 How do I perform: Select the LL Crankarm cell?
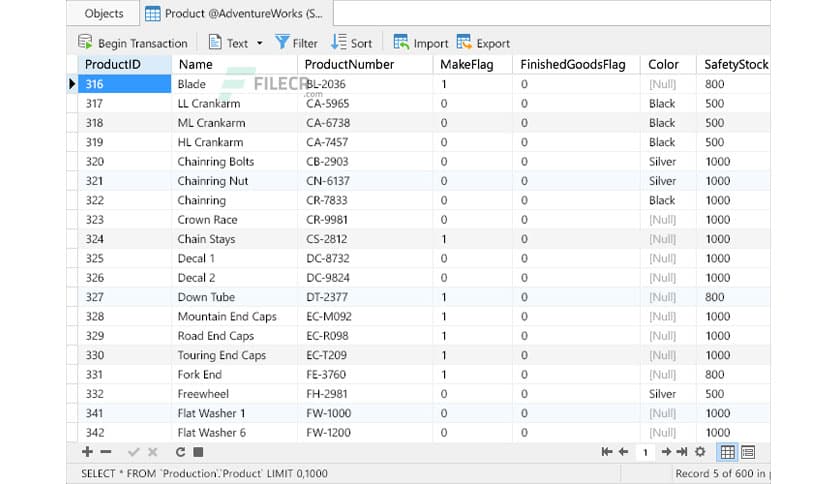click(x=235, y=103)
